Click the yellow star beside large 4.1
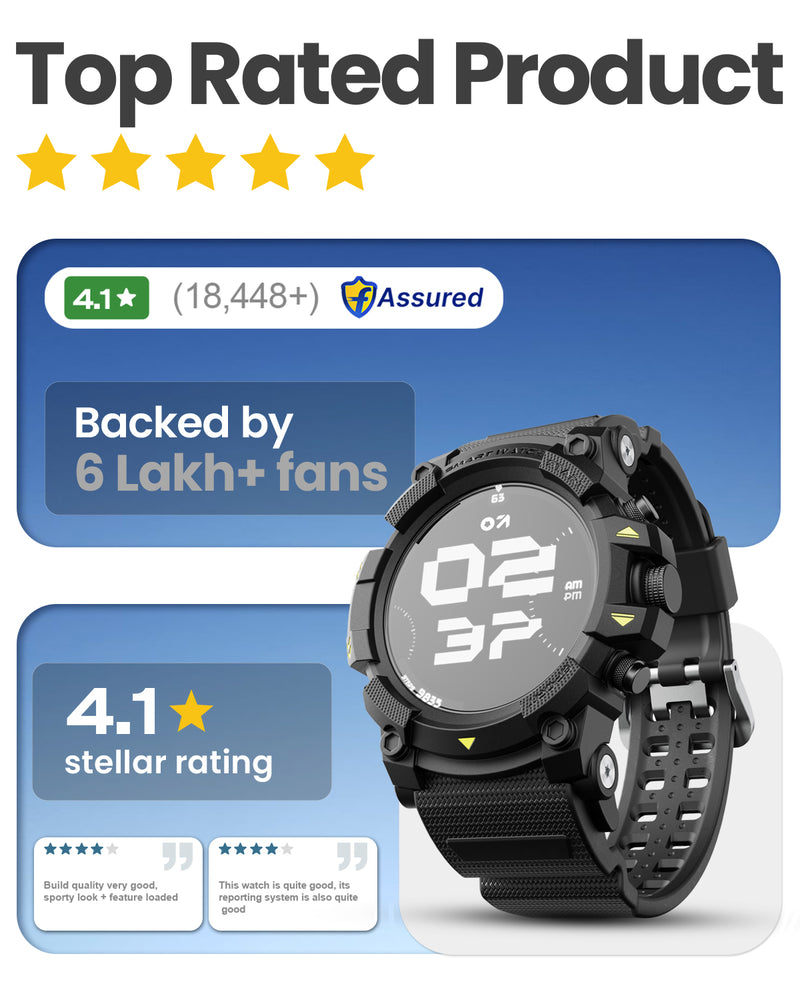The height and width of the screenshot is (992, 800). point(191,711)
